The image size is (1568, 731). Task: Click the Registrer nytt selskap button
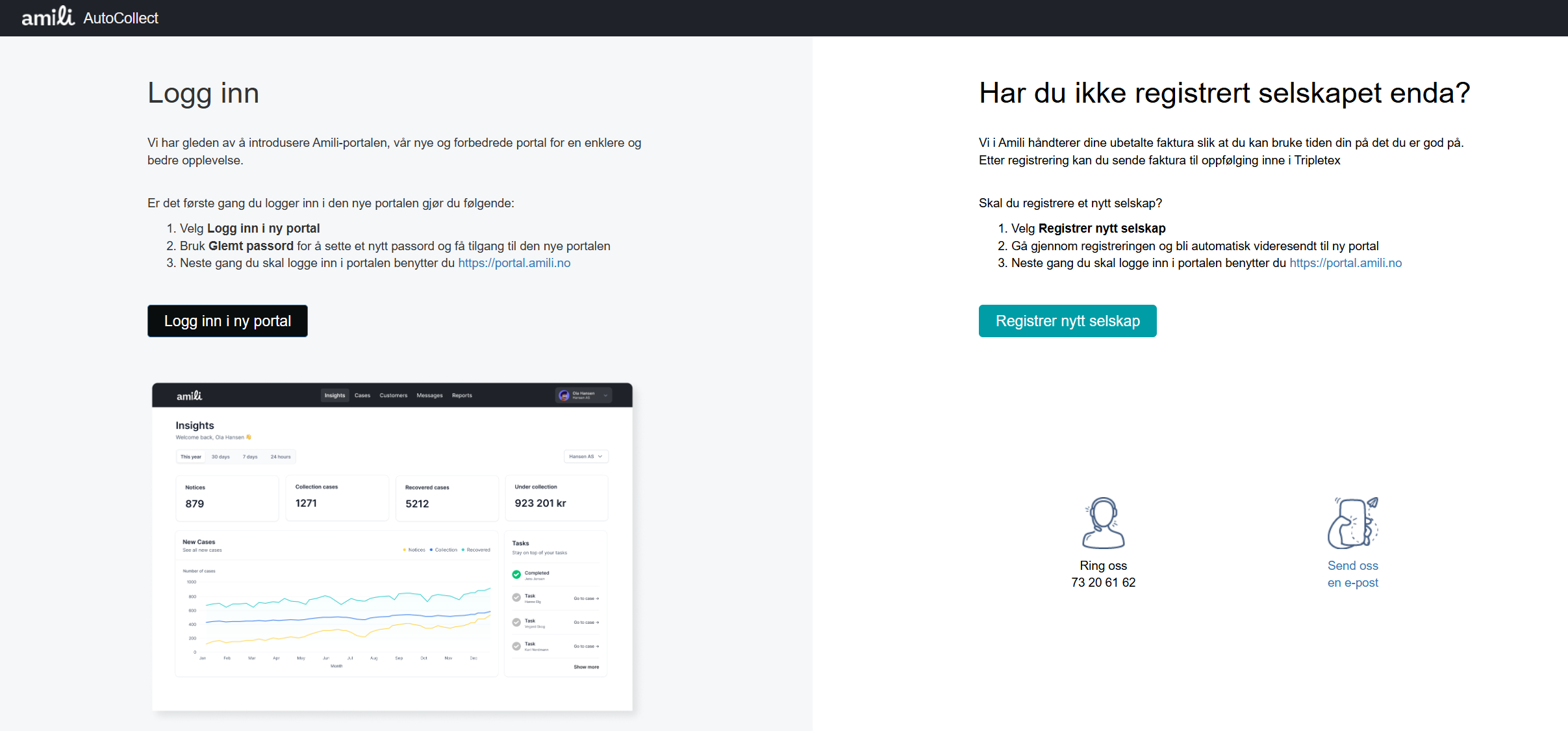click(1067, 320)
